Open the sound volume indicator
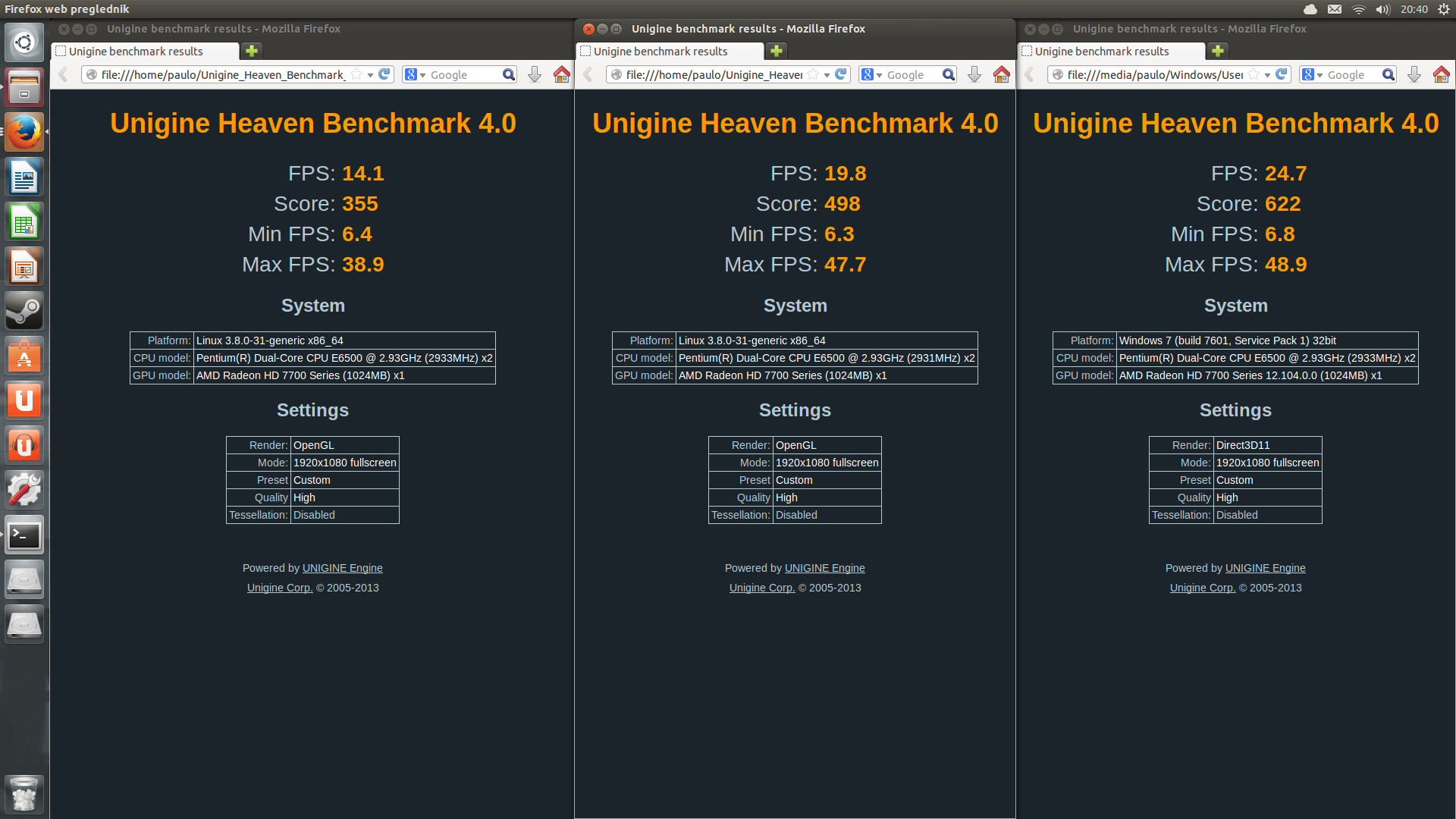Viewport: 1456px width, 819px height. (1383, 9)
